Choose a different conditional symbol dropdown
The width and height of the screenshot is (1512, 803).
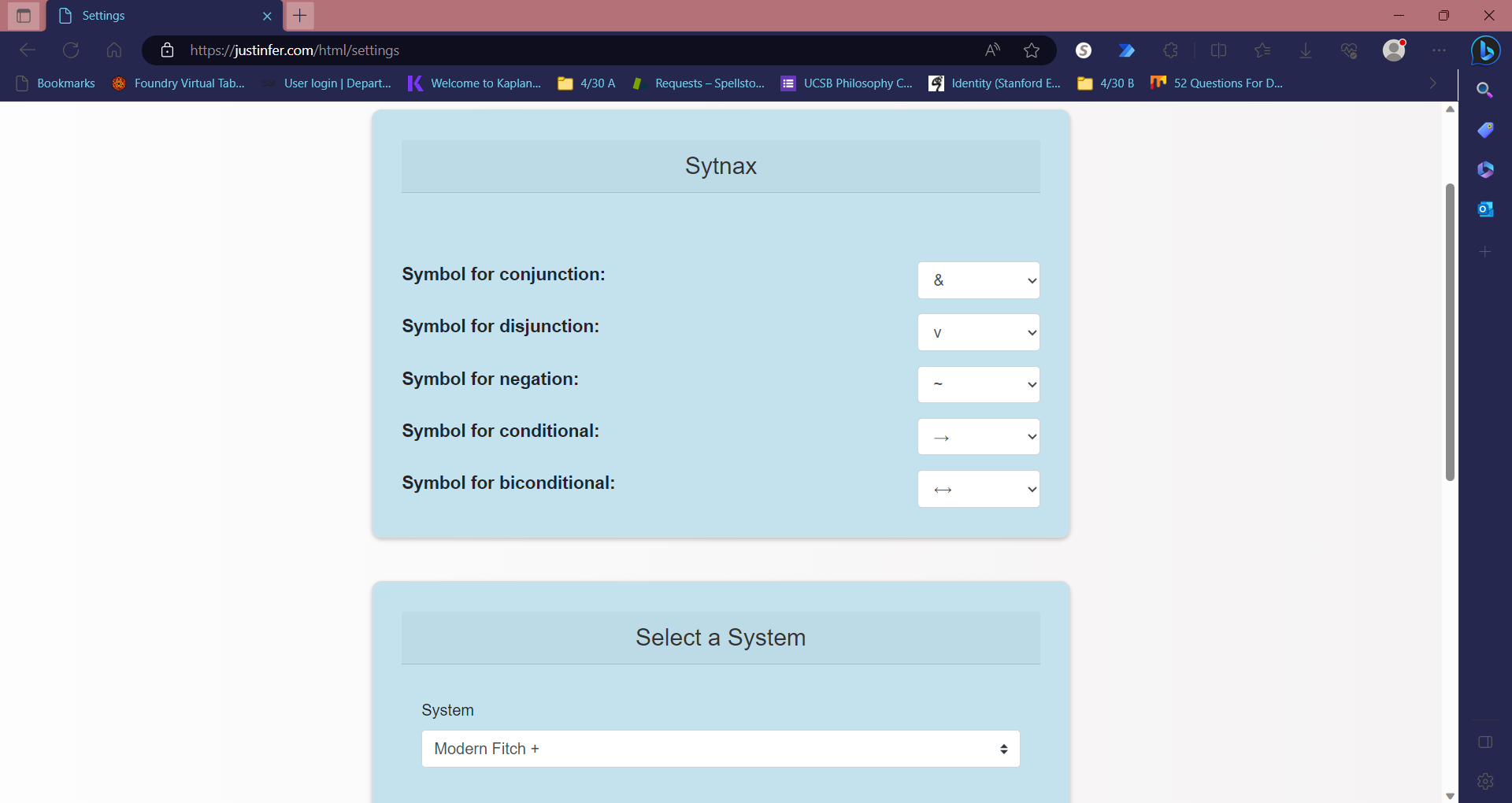(978, 437)
